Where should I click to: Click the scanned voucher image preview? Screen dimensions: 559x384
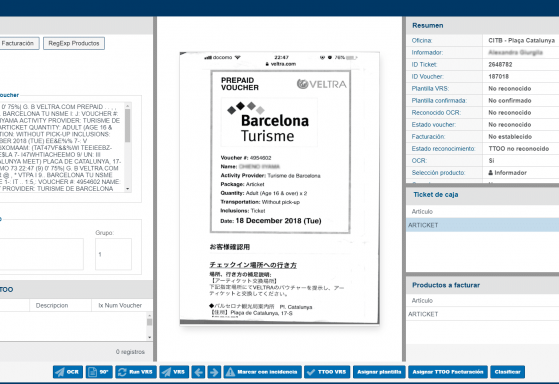tap(280, 188)
